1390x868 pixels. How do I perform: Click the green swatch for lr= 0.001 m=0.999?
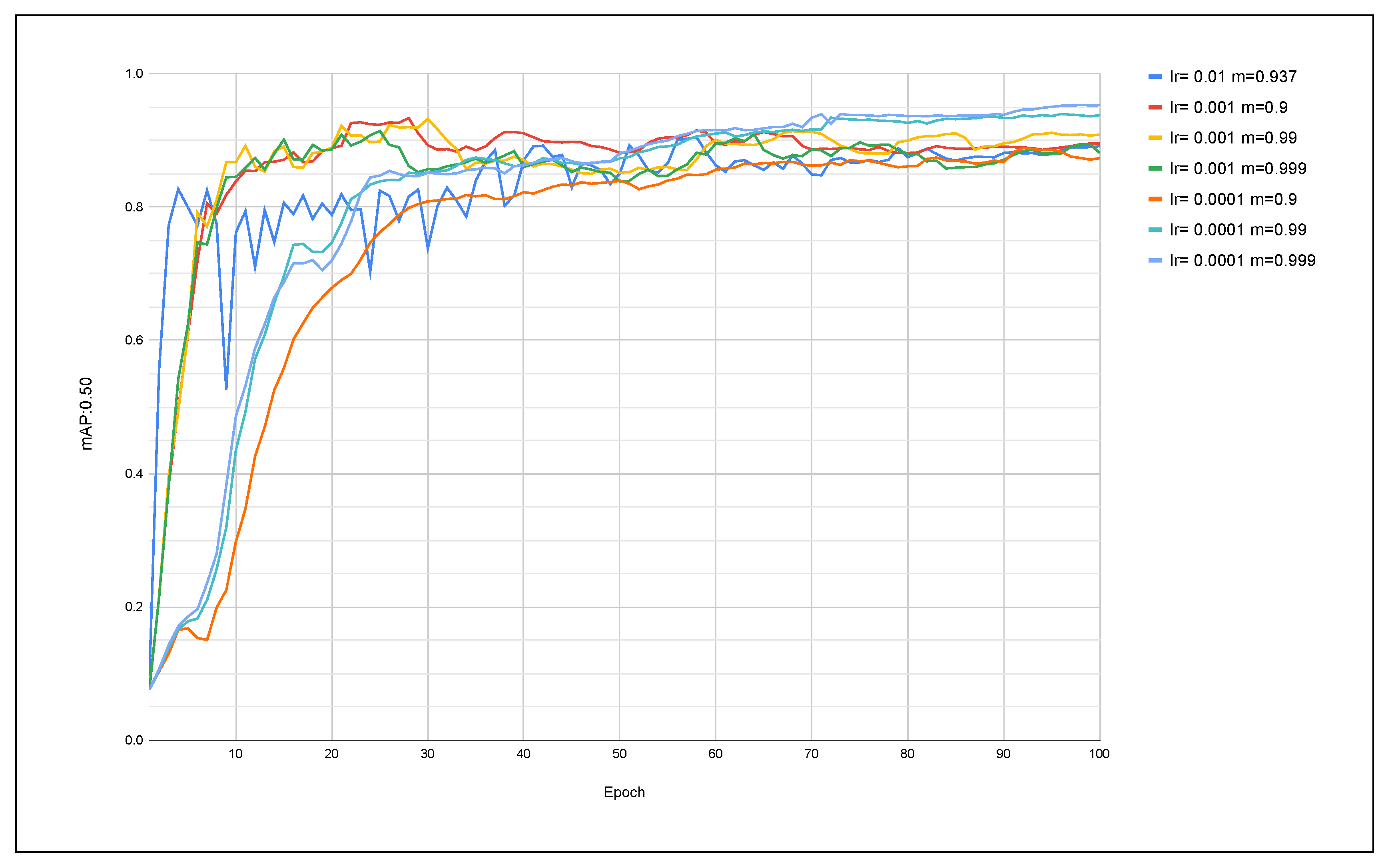[x=1155, y=169]
